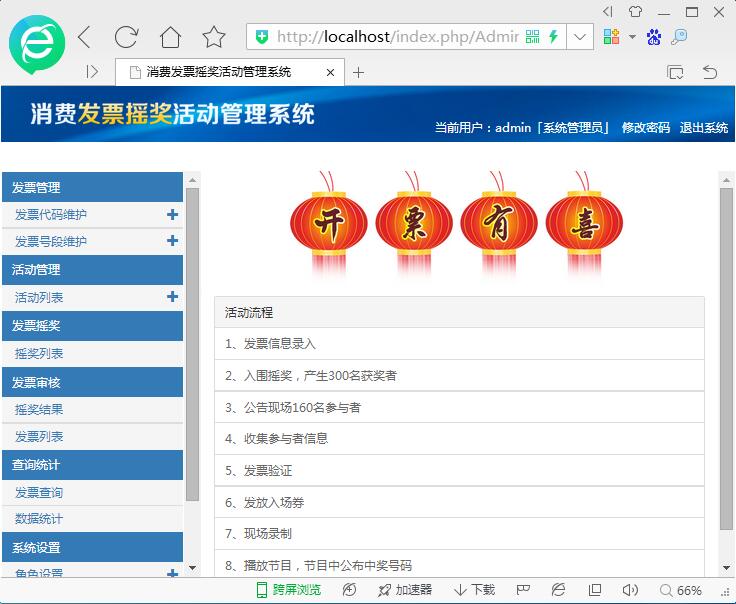The image size is (736, 604).
Task: Click the 修改密码 link
Action: tap(645, 128)
